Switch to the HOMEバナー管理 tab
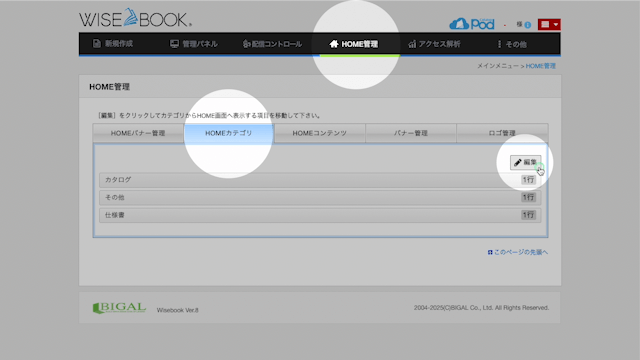 click(x=138, y=133)
